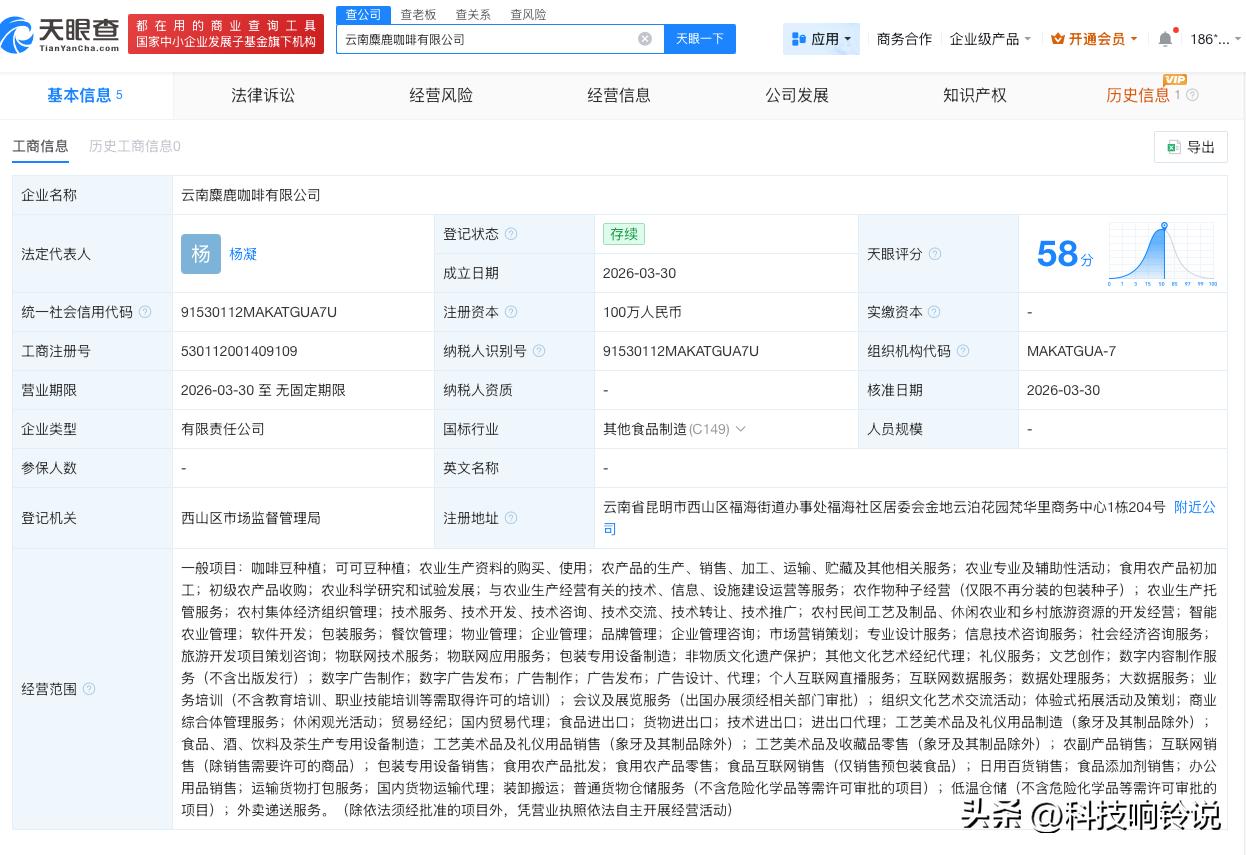The width and height of the screenshot is (1246, 855).
Task: Switch to the 知识产权 tab
Action: point(974,95)
